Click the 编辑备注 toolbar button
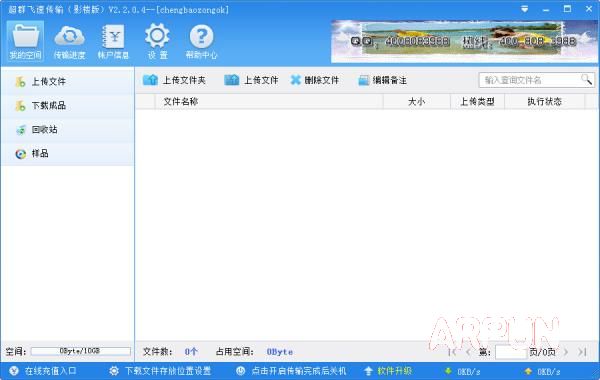 382,80
